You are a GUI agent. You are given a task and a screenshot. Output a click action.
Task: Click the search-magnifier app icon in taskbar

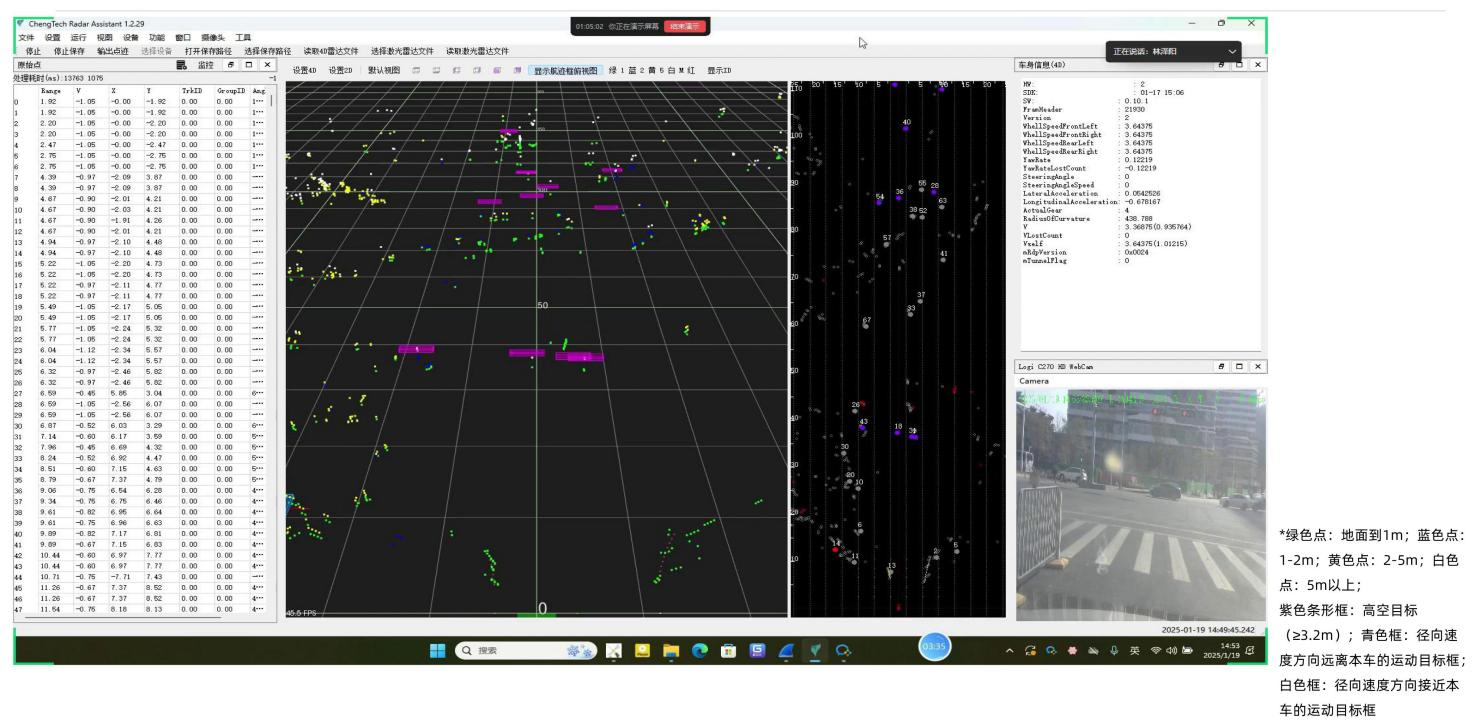tap(844, 650)
